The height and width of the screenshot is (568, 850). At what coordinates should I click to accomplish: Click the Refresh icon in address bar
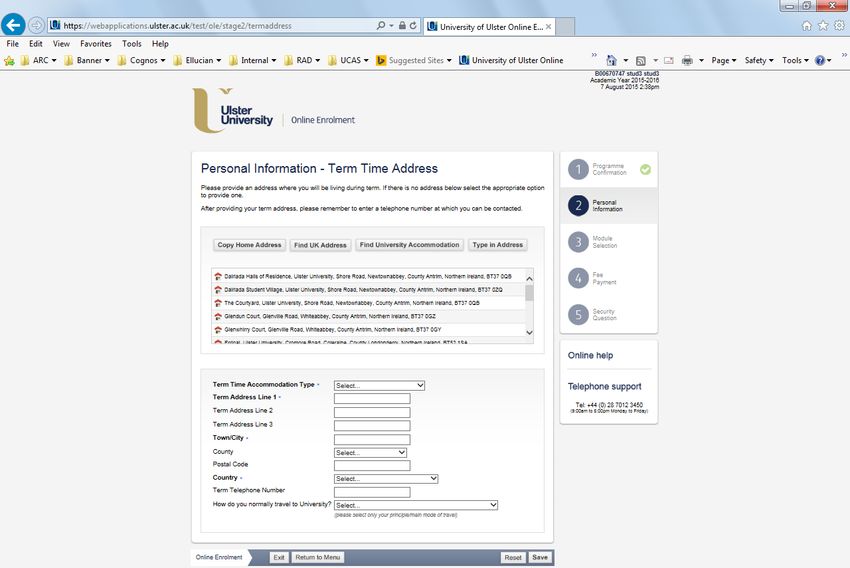[413, 25]
